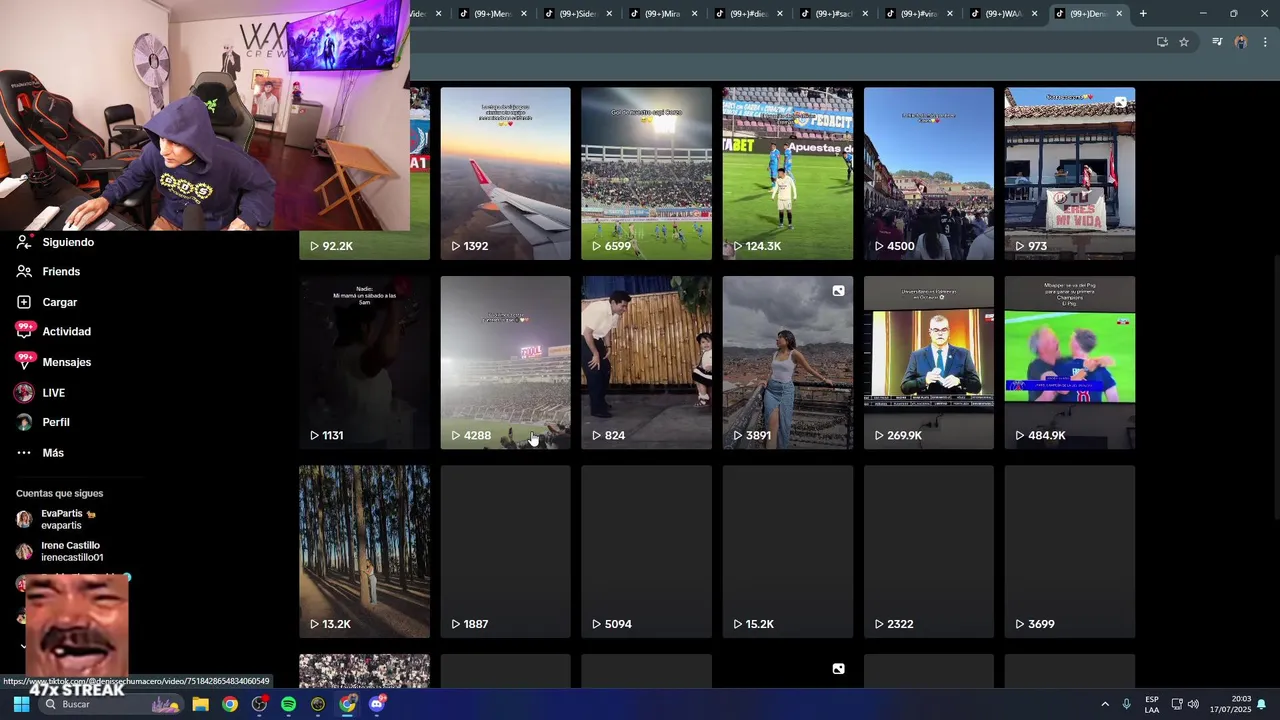Open the dark video with 1131 views
1280x720 pixels.
point(364,362)
